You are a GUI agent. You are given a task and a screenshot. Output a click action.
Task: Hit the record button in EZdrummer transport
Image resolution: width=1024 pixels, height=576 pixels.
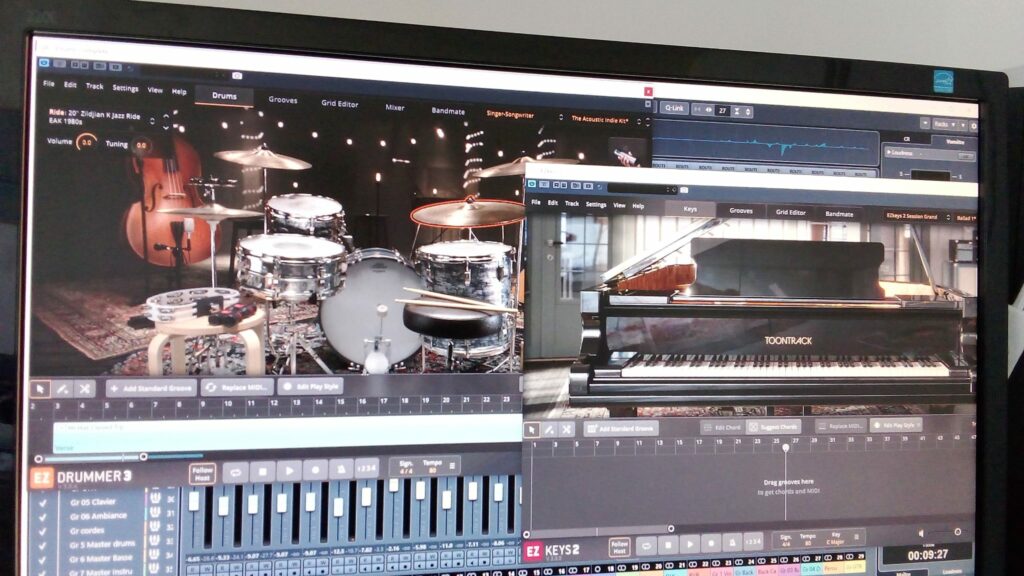315,470
